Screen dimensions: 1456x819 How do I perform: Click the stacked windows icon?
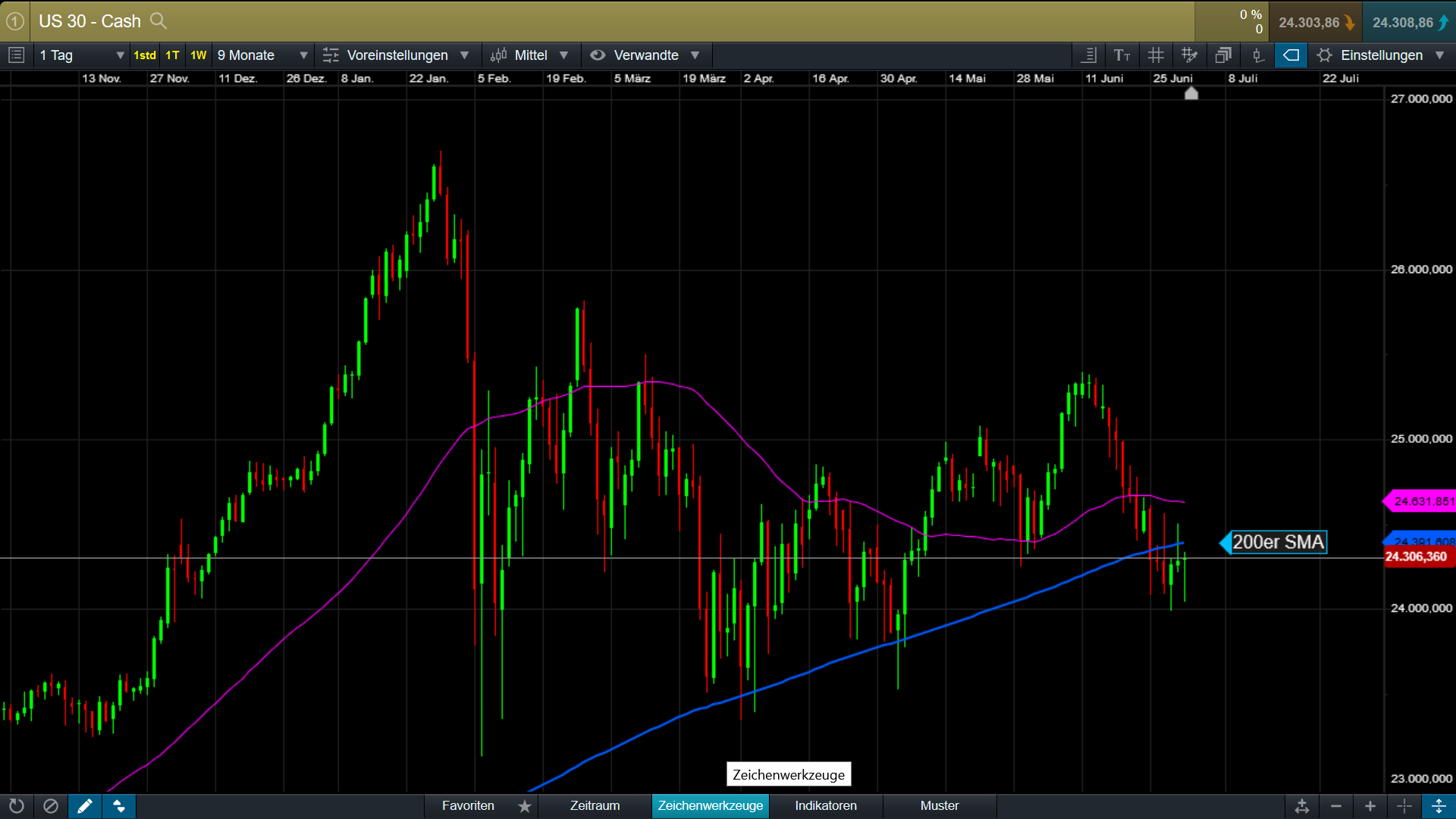click(x=1222, y=55)
